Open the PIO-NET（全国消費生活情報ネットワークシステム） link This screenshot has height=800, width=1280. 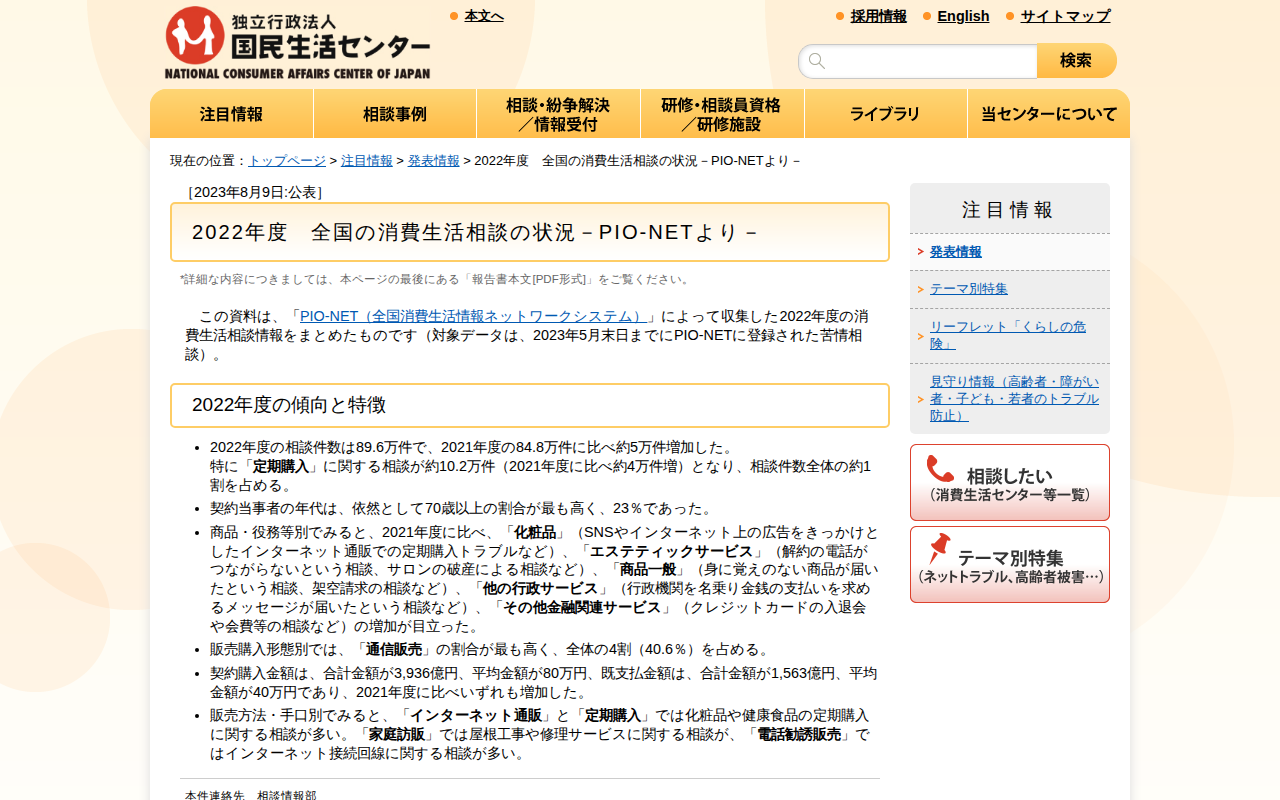(x=474, y=316)
